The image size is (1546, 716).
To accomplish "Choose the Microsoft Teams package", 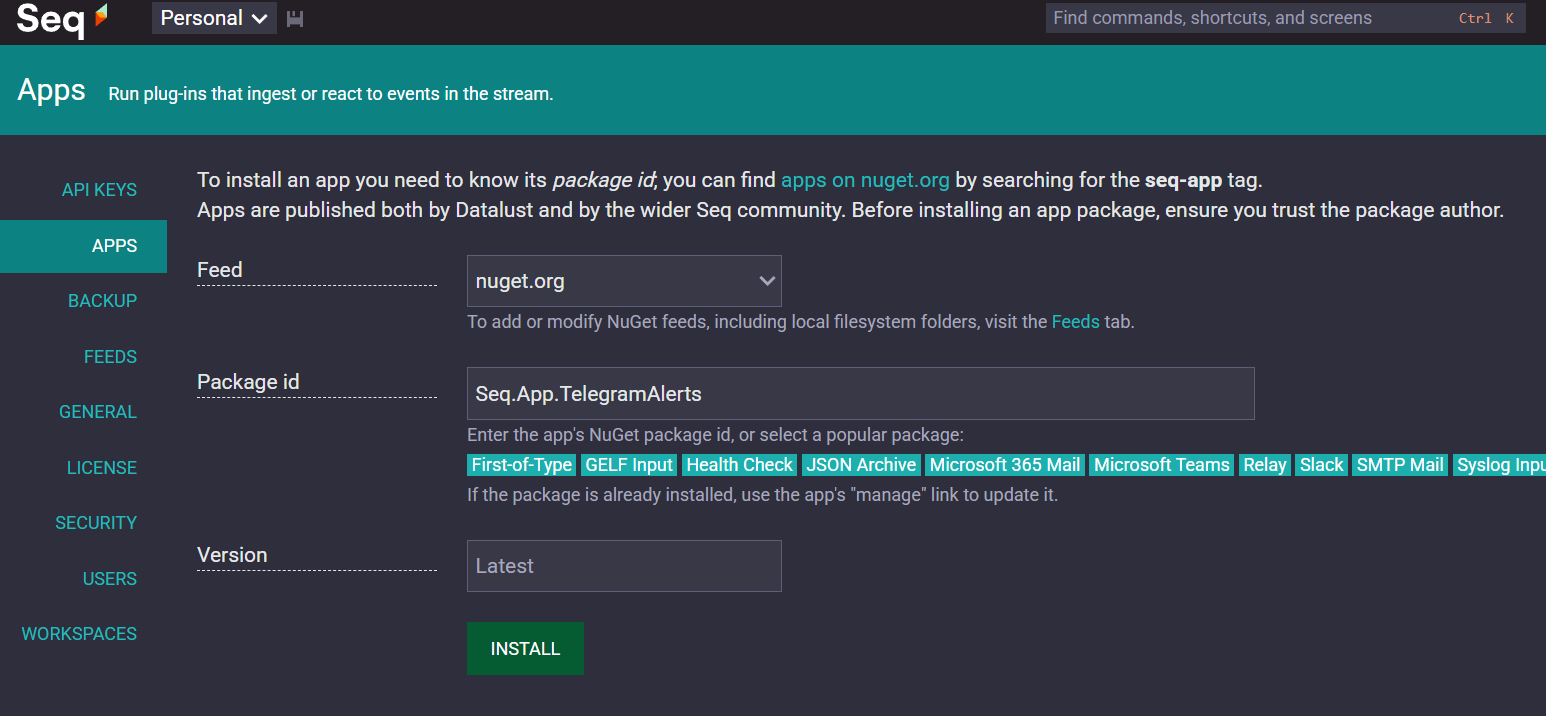I will tap(1162, 465).
